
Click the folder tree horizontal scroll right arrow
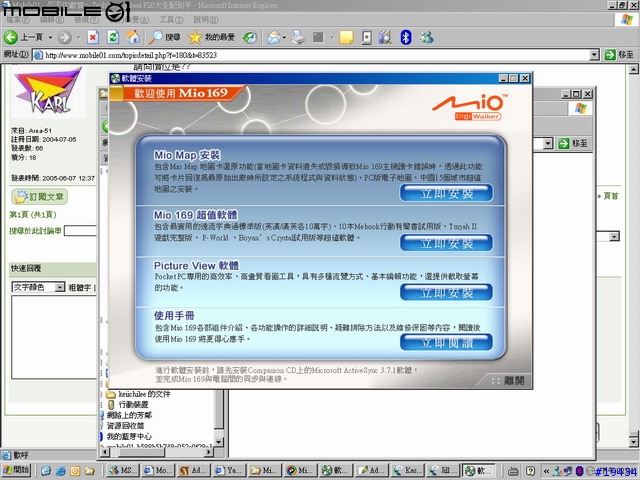click(x=209, y=452)
